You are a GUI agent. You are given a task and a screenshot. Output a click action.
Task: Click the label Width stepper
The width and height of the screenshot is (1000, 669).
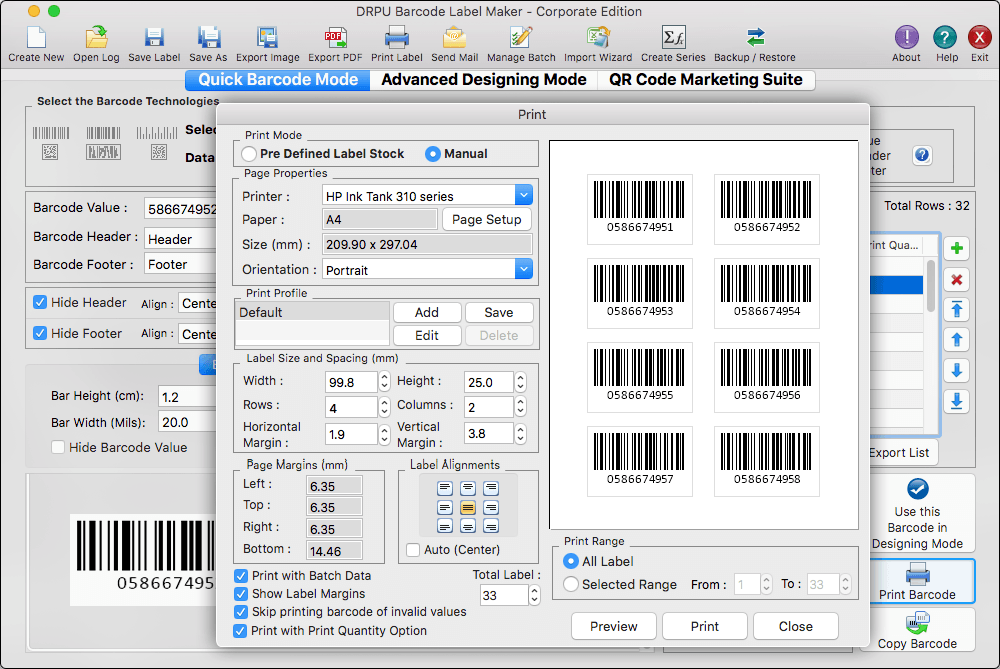(x=384, y=381)
